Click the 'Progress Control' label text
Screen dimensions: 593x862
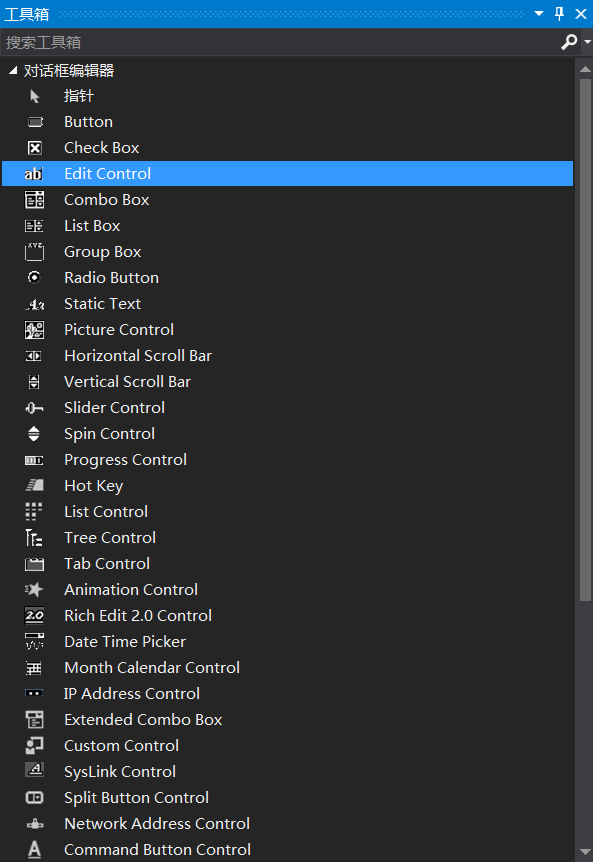pyautogui.click(x=126, y=460)
